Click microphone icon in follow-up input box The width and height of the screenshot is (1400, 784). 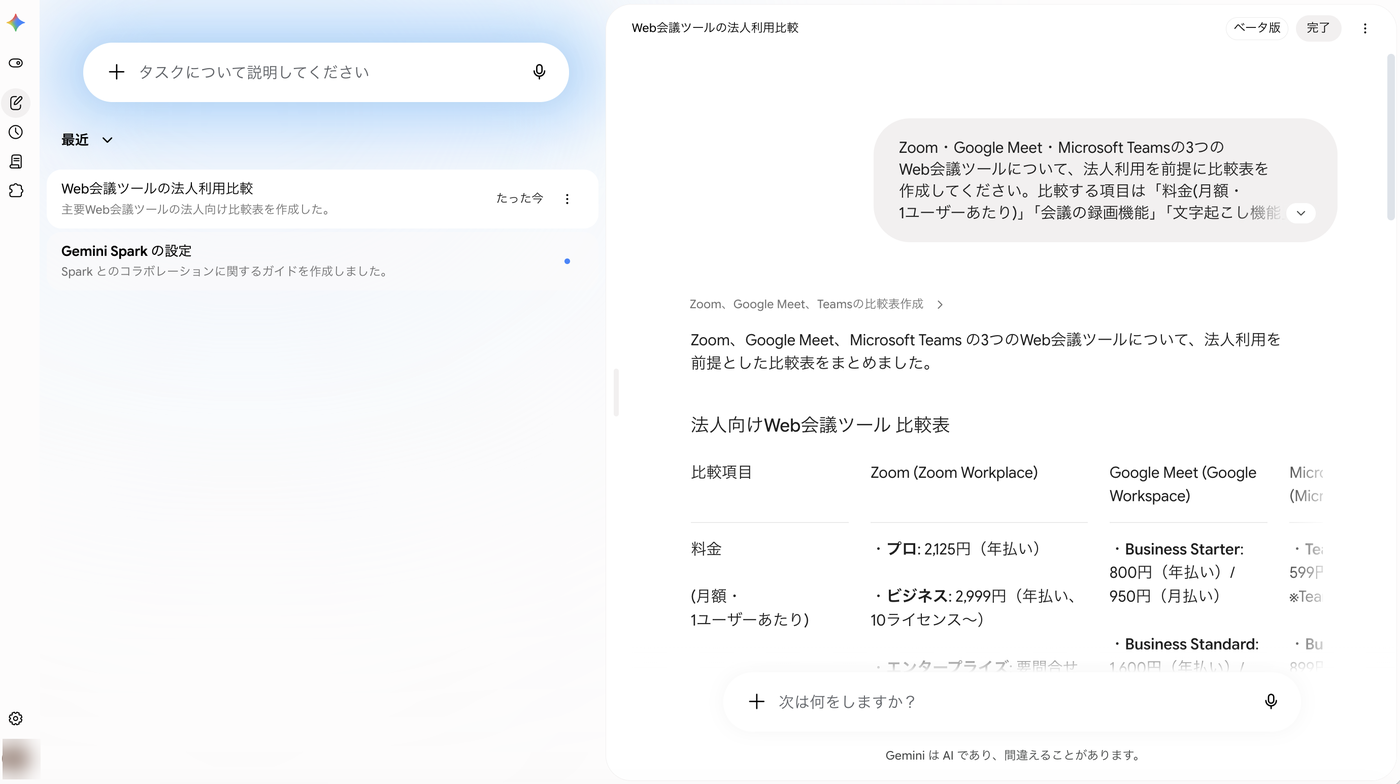pos(1271,702)
